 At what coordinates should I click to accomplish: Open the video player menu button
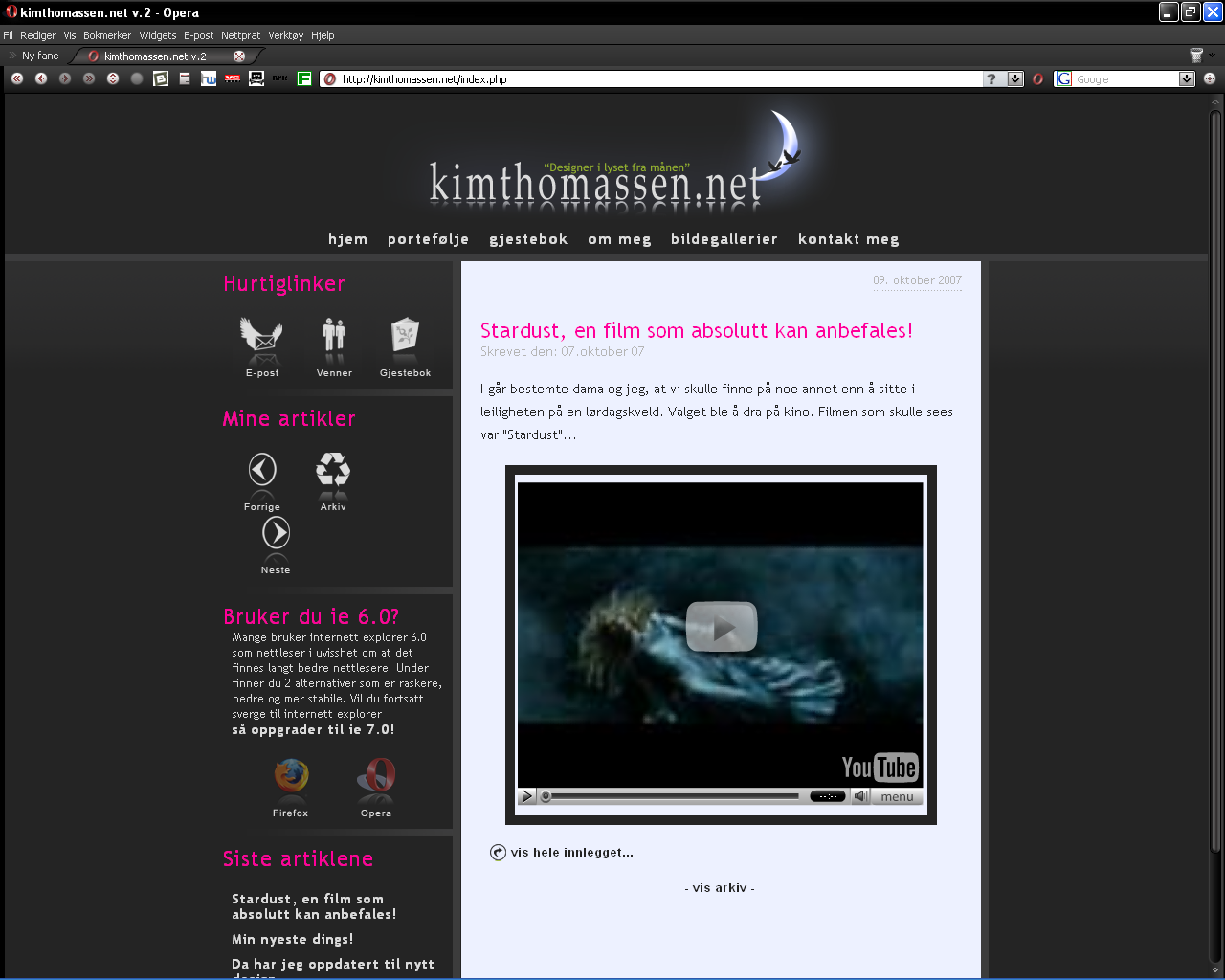[x=897, y=796]
